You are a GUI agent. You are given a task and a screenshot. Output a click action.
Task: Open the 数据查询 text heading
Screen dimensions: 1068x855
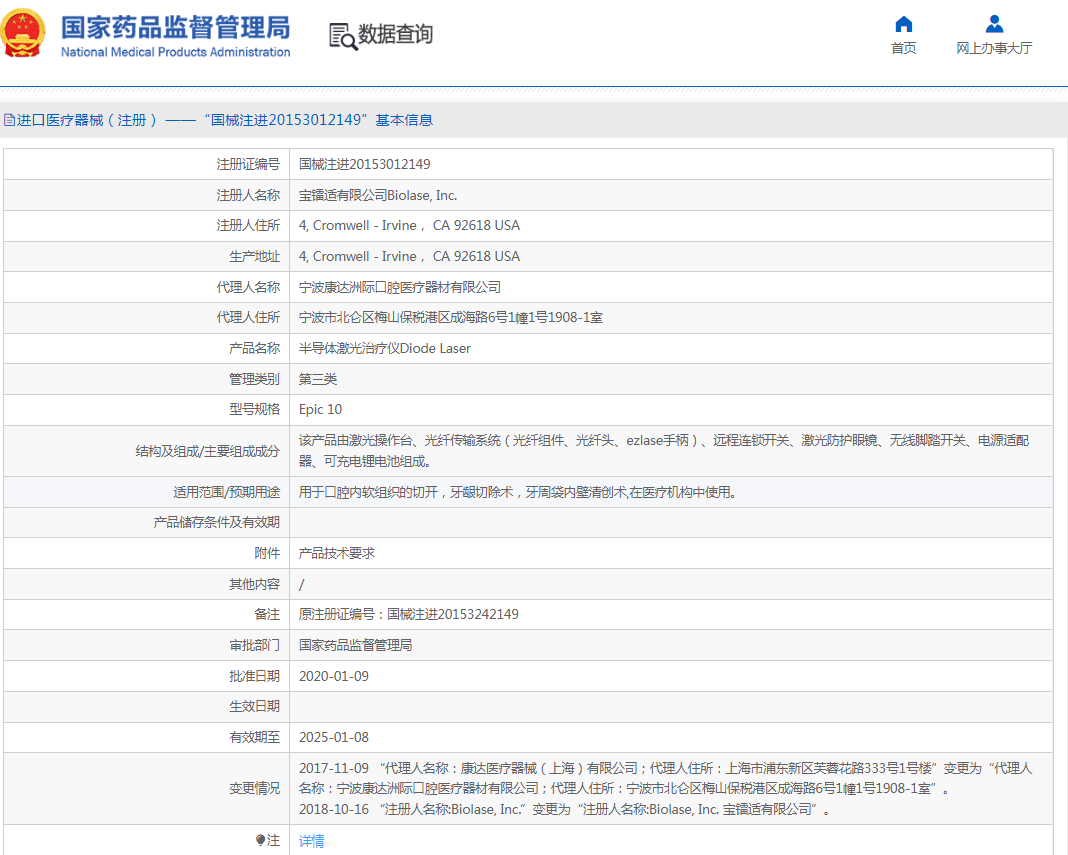point(396,35)
